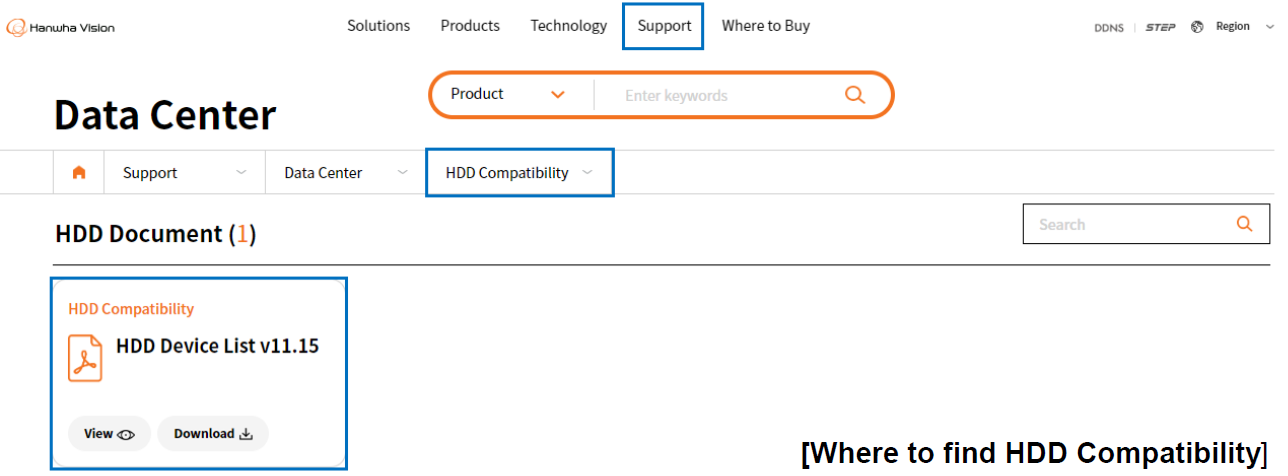The width and height of the screenshot is (1288, 476).
Task: Click the globe Region icon
Action: (x=1197, y=27)
